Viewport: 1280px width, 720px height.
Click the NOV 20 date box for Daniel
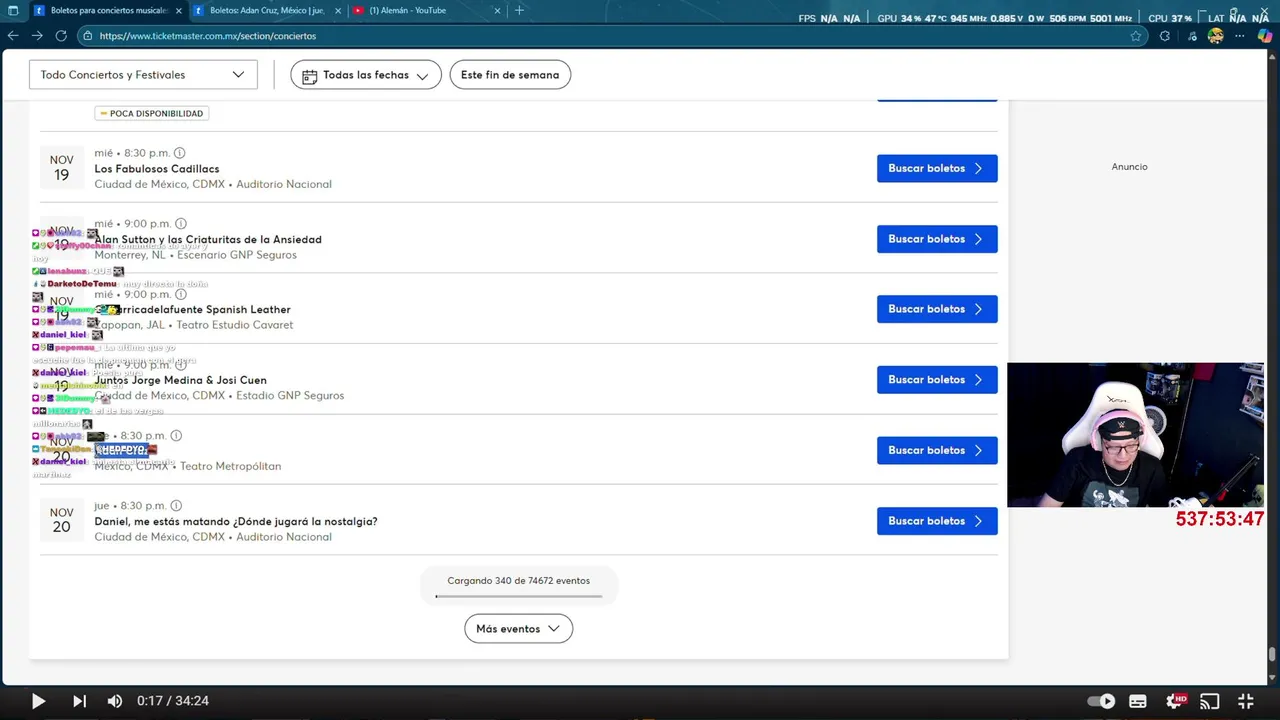click(x=62, y=520)
